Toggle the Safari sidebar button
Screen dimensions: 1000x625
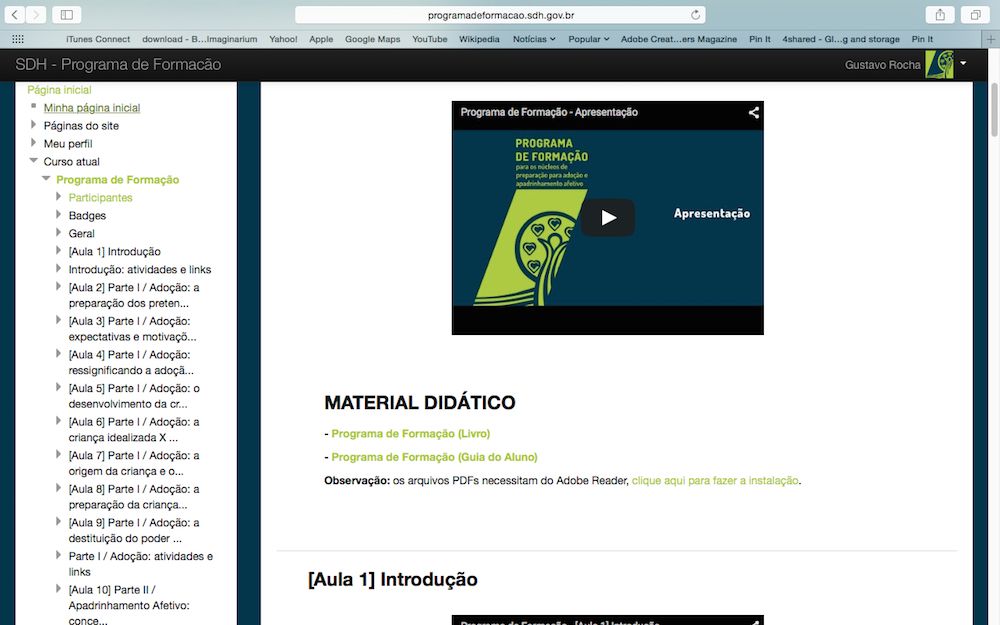(x=67, y=15)
